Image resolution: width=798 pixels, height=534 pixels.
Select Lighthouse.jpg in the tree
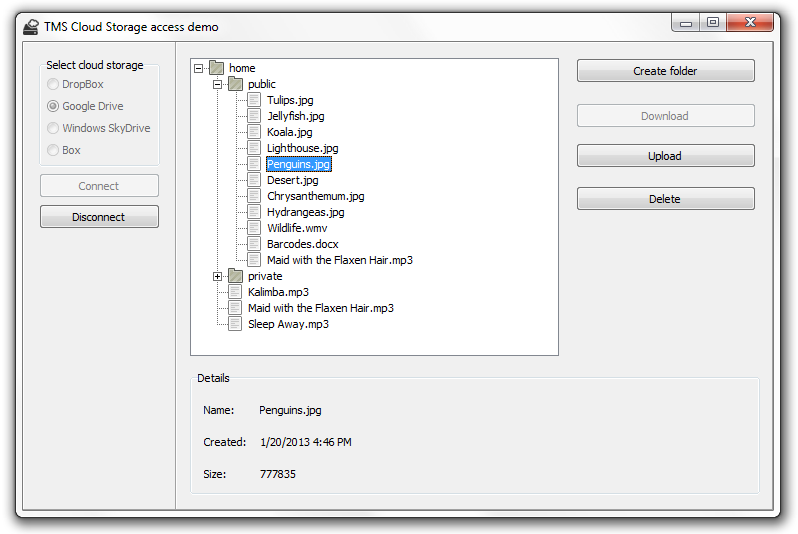pos(303,148)
